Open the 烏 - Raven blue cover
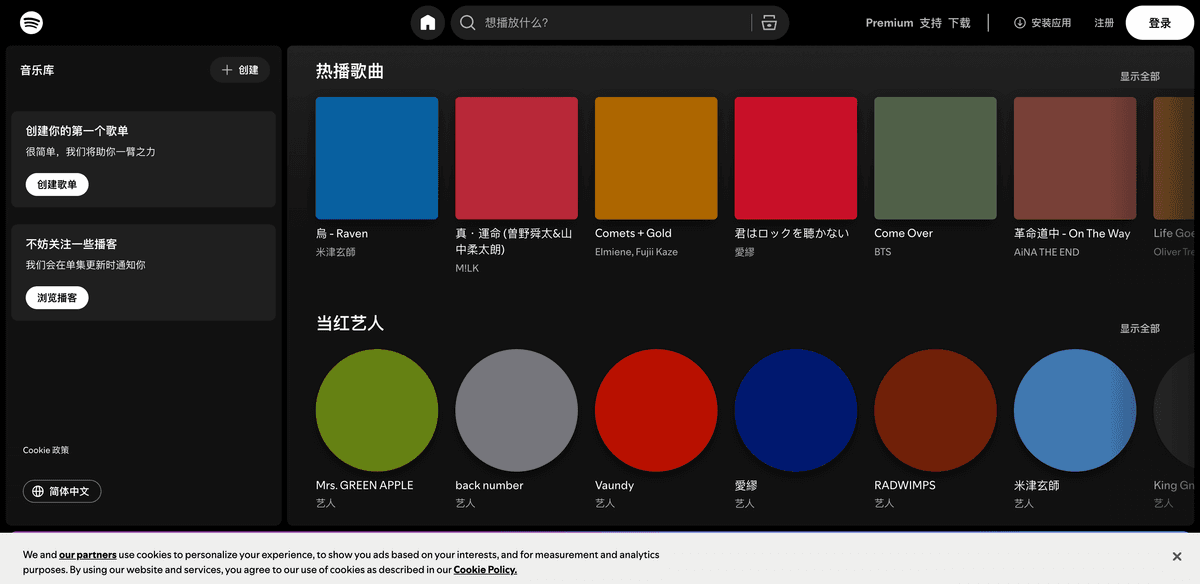Viewport: 1200px width, 584px height. click(377, 158)
